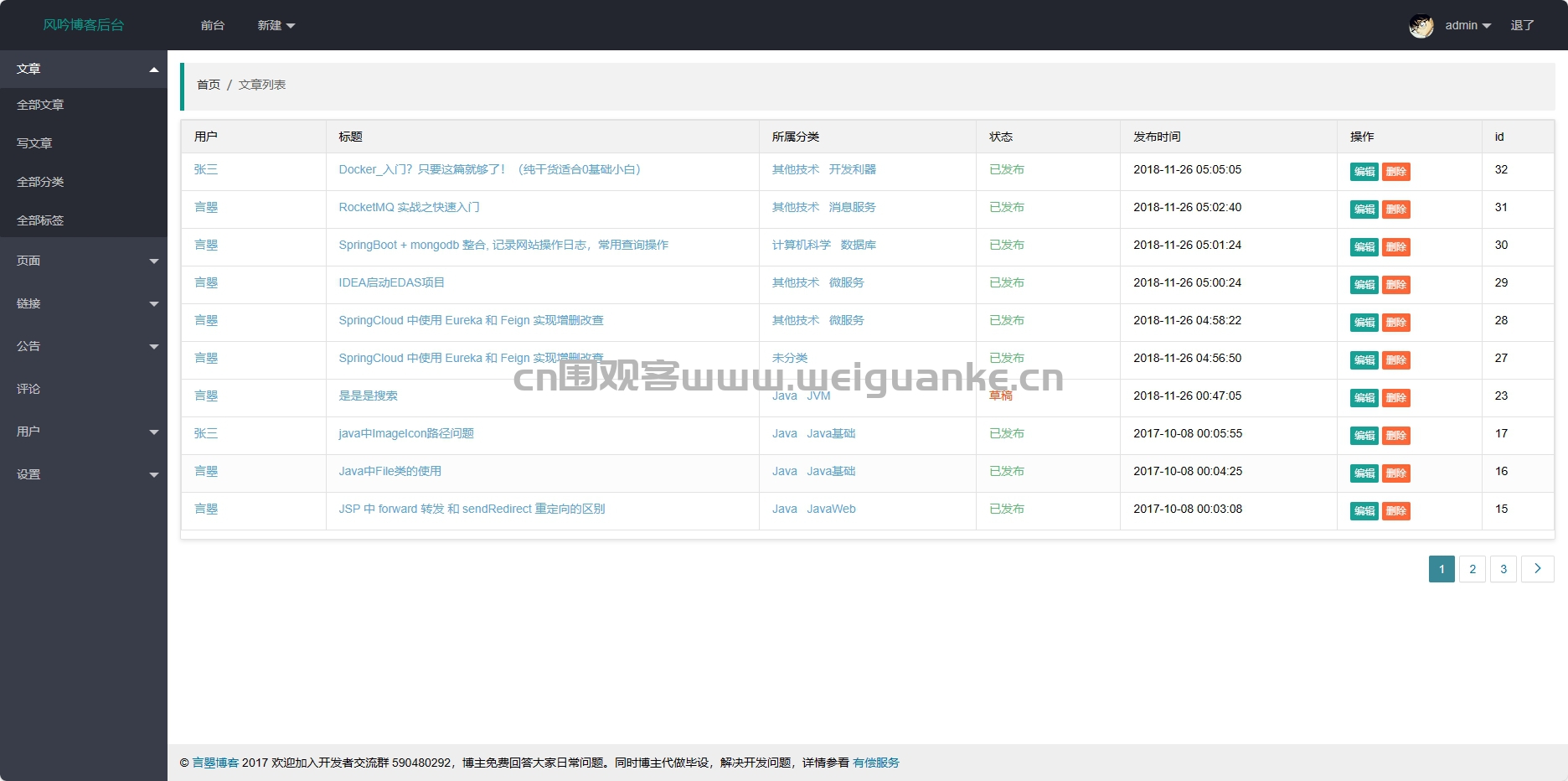Edit the IDEA启动EDAS项目 article
This screenshot has height=781, width=1568.
pos(1364,285)
